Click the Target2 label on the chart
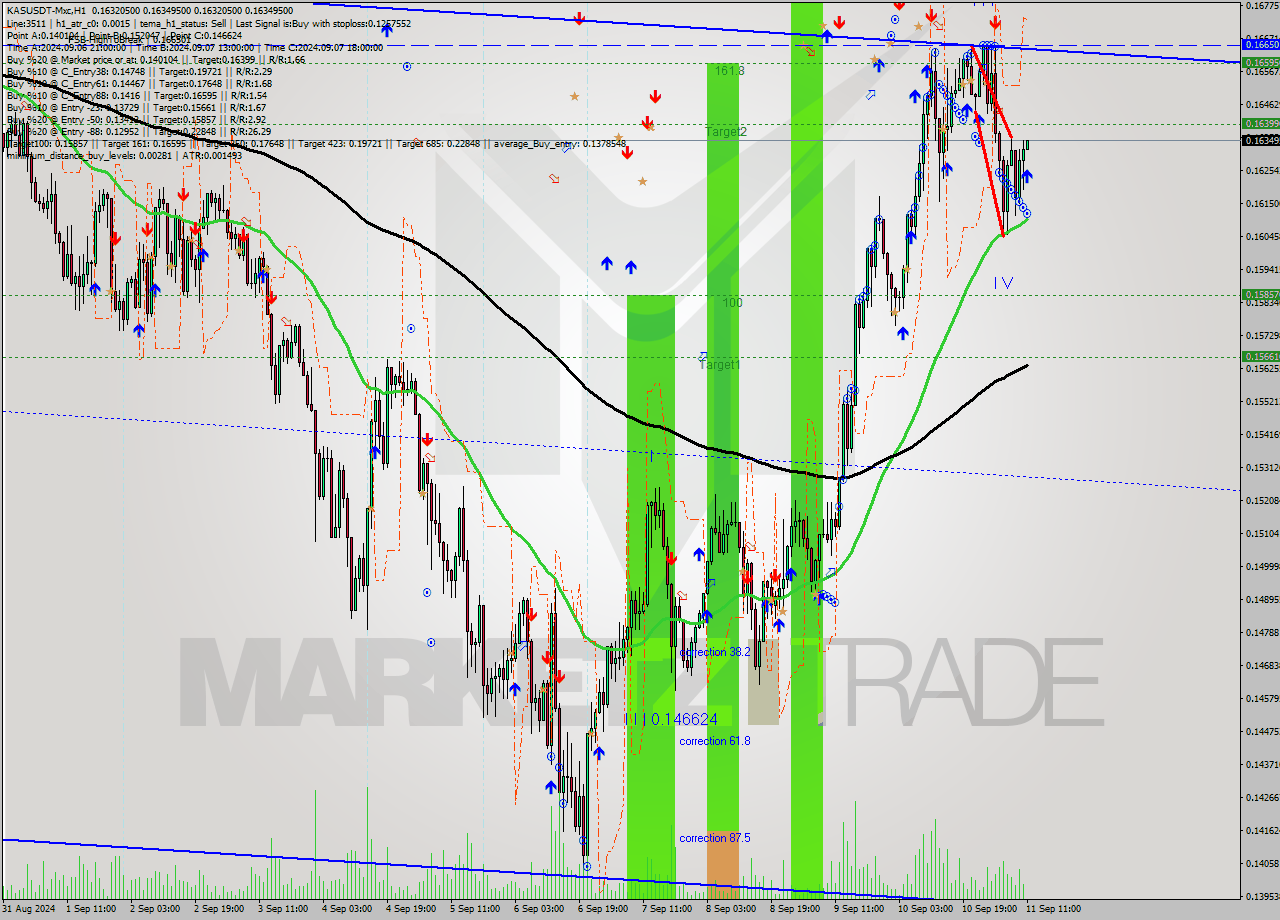This screenshot has height=920, width=1280. click(x=725, y=132)
